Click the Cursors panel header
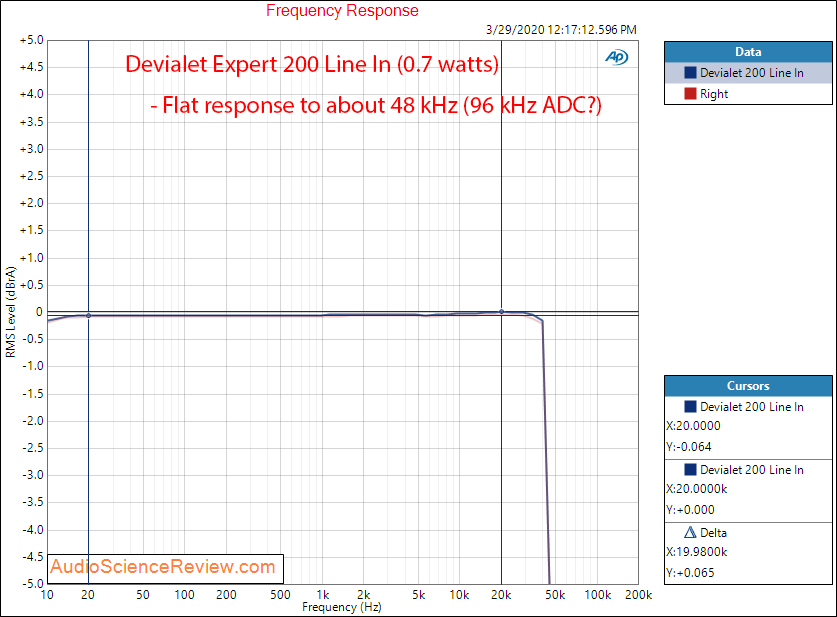The image size is (837, 617). point(748,385)
